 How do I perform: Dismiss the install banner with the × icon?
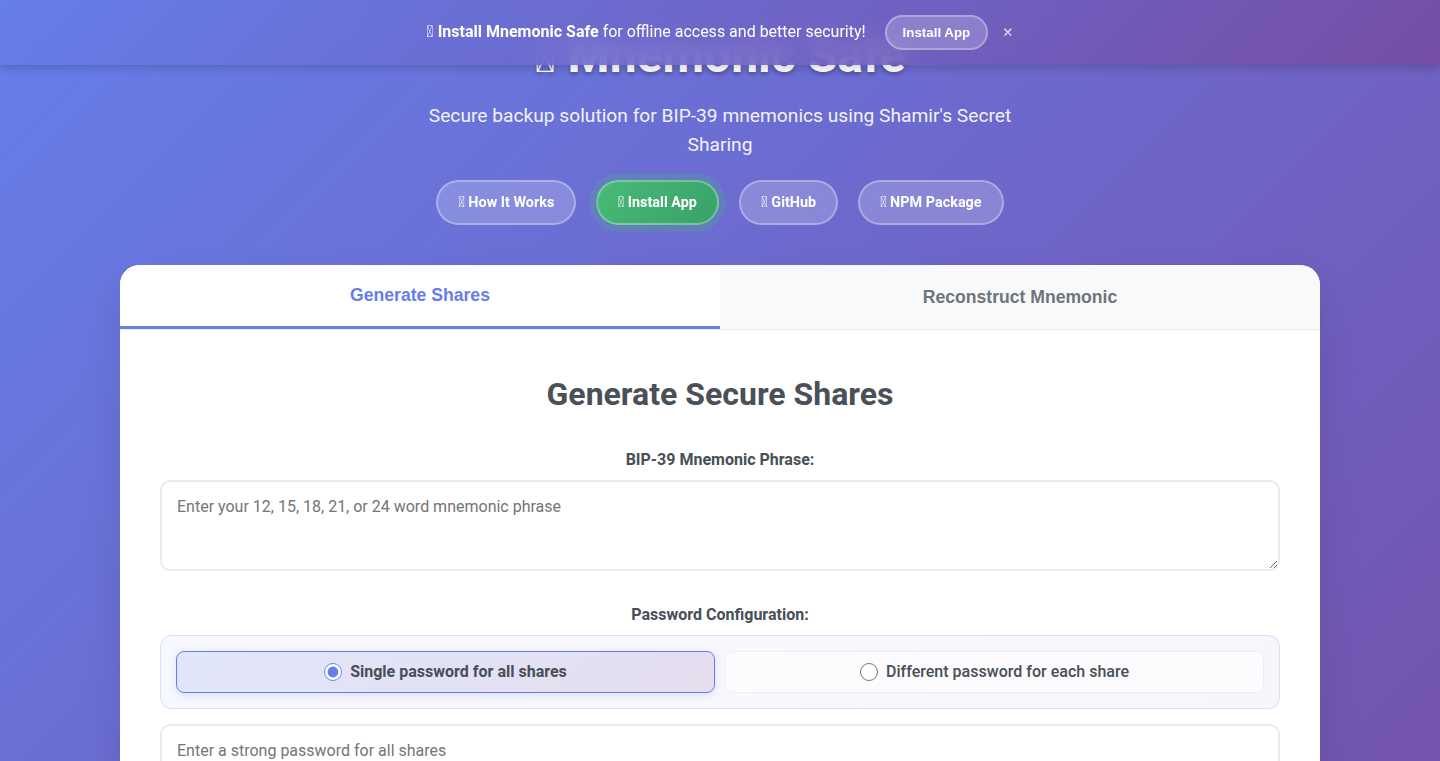click(1007, 32)
